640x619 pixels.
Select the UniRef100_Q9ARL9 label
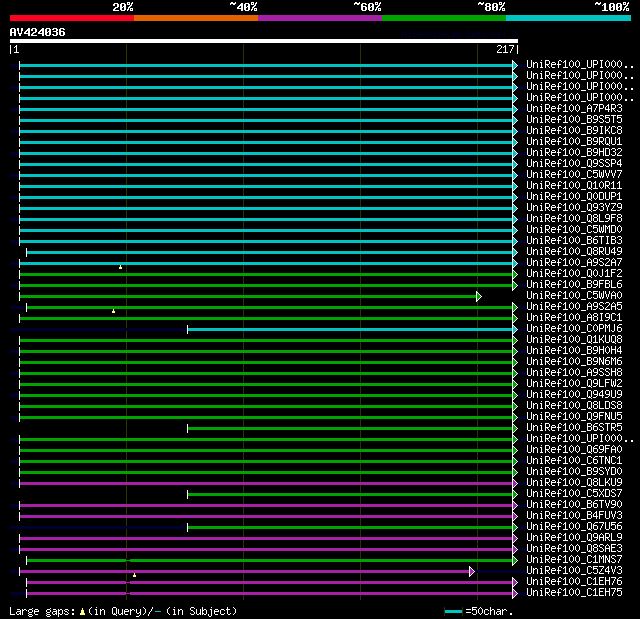pos(574,538)
